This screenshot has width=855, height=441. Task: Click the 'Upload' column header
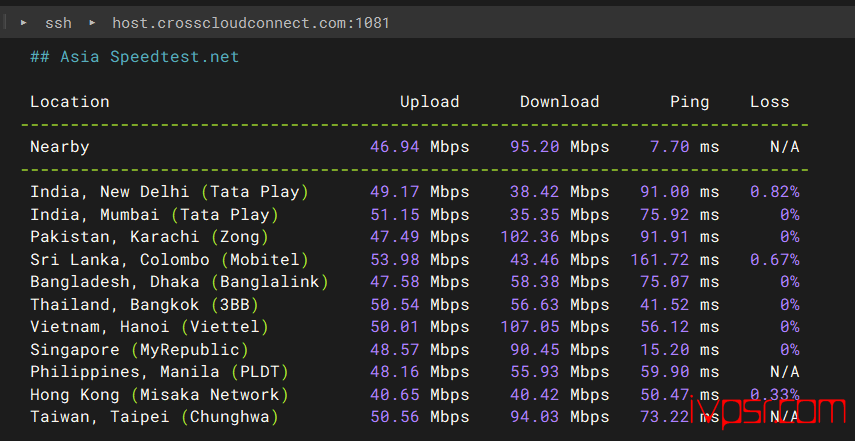click(430, 102)
